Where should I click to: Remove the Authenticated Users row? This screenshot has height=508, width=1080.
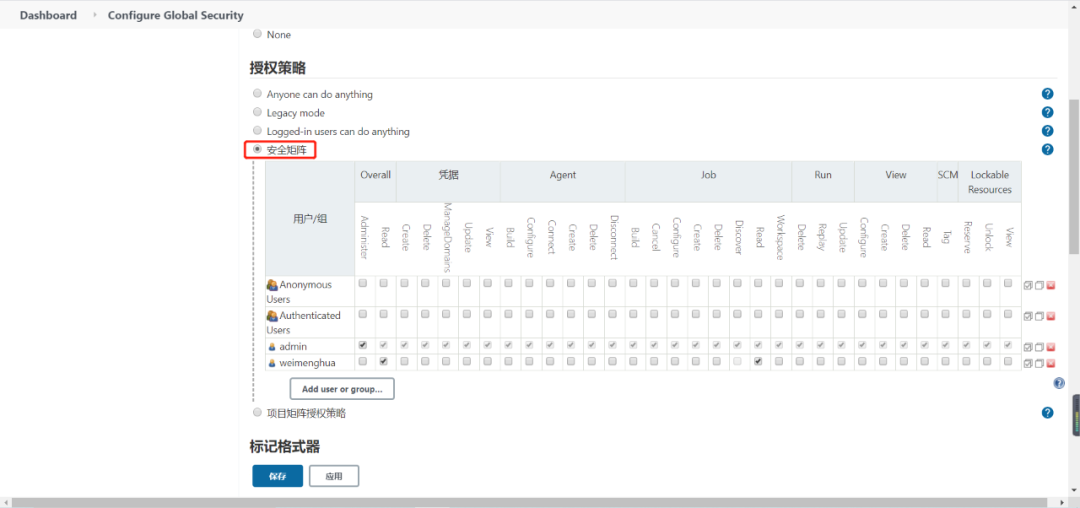pos(1050,316)
